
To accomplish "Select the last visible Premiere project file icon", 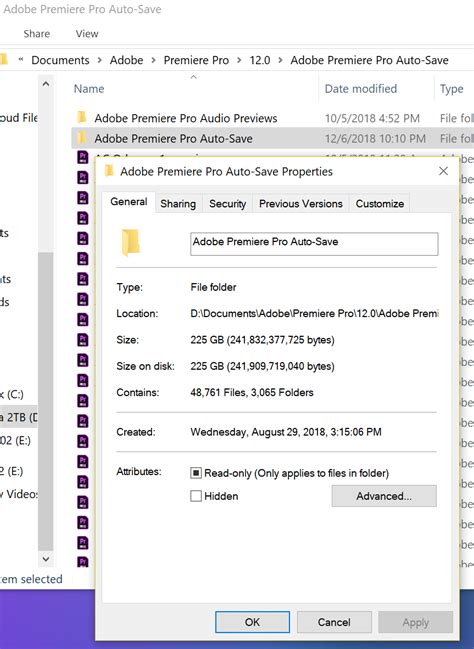I will coord(83,562).
